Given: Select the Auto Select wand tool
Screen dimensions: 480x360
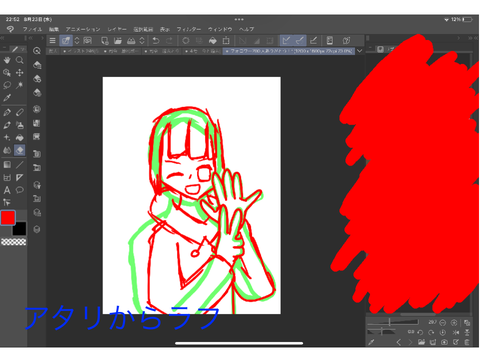Looking at the screenshot, I should point(20,85).
